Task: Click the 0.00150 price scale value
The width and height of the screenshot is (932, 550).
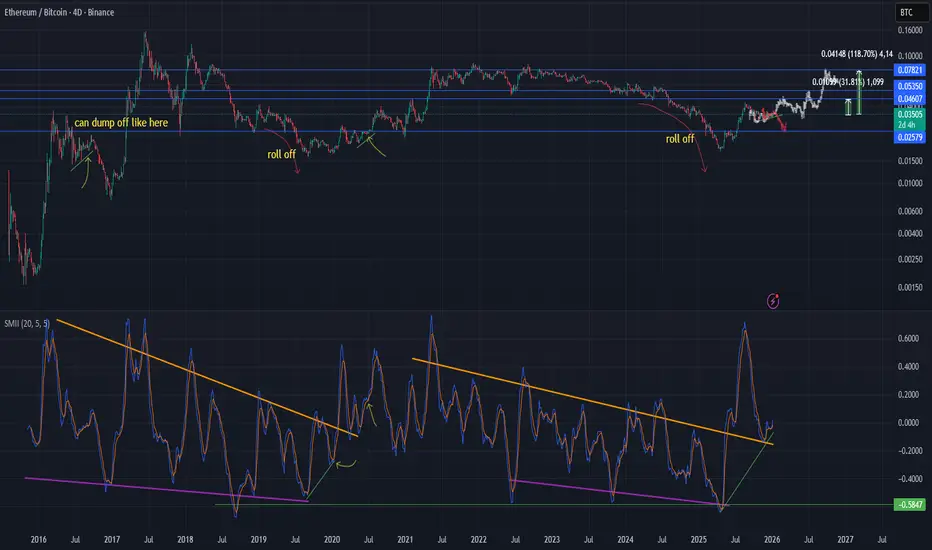Action: pos(909,288)
